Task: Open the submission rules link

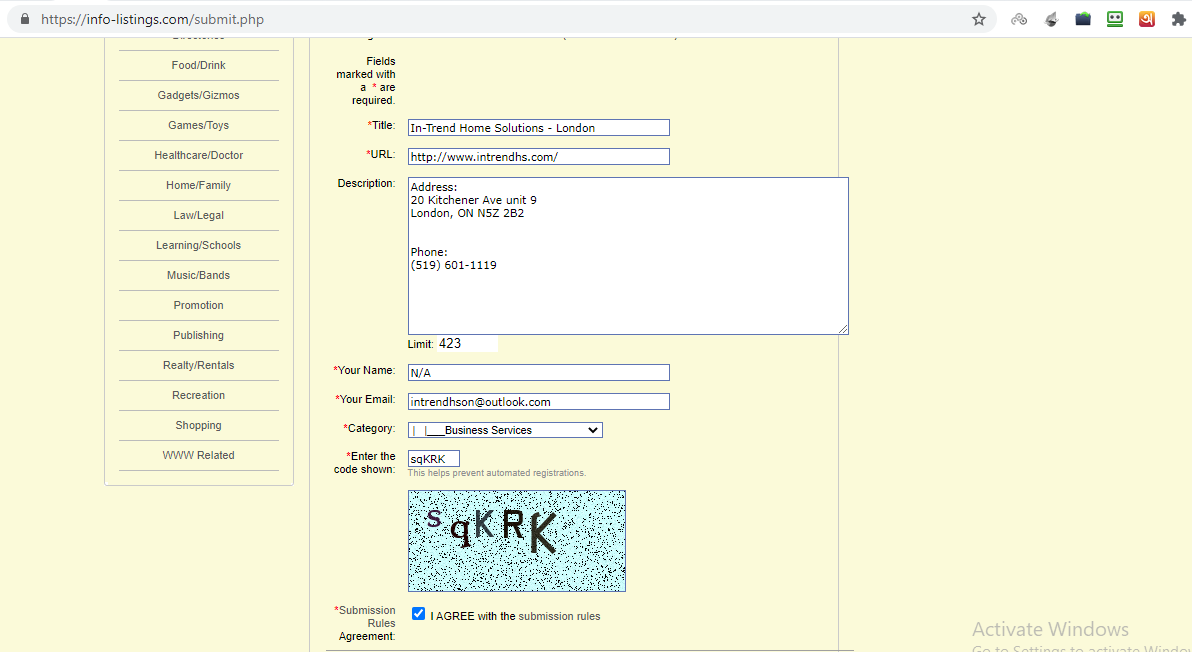Action: 559,616
